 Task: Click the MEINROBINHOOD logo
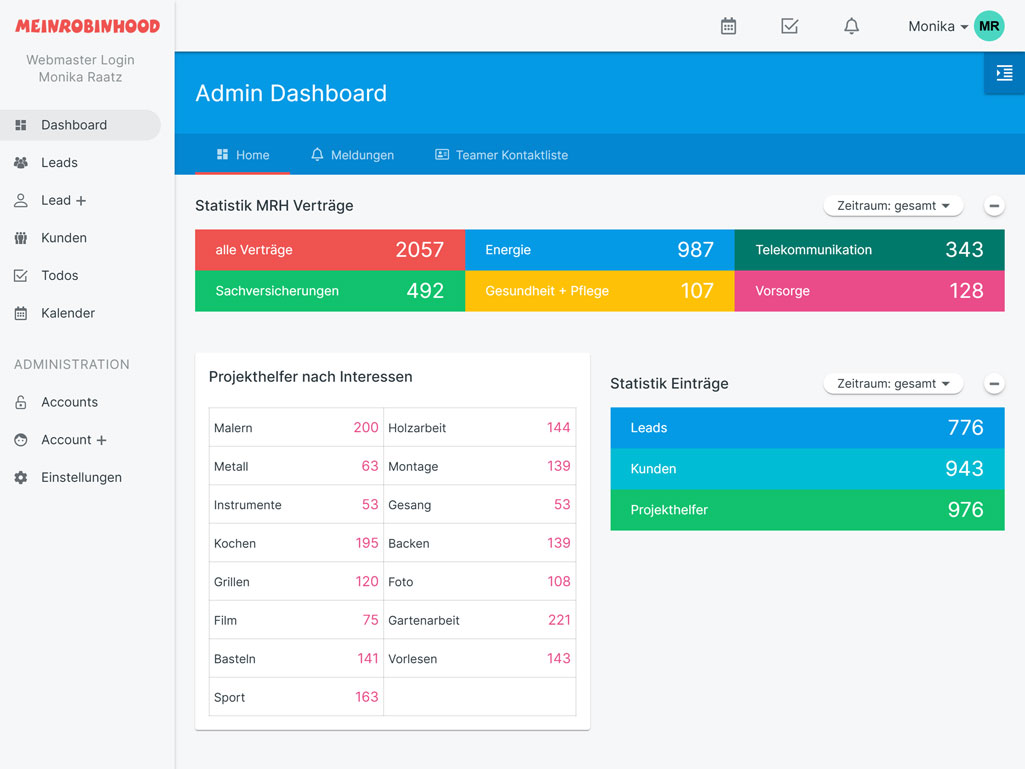(x=87, y=25)
